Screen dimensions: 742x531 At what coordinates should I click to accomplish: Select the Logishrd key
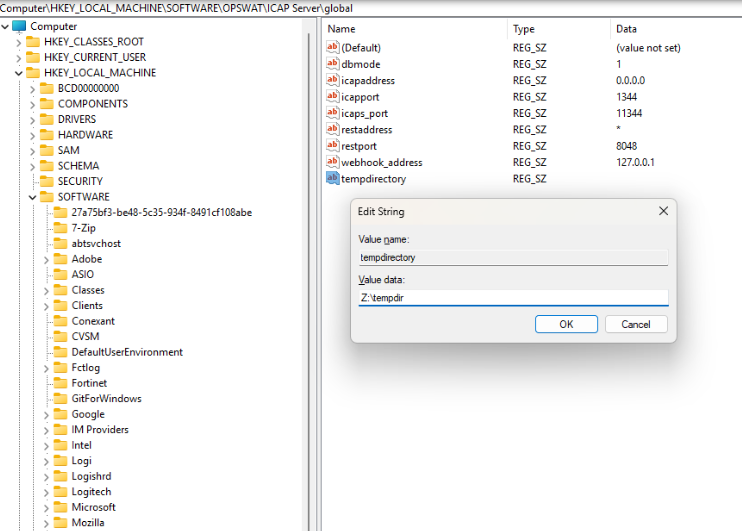[91, 476]
